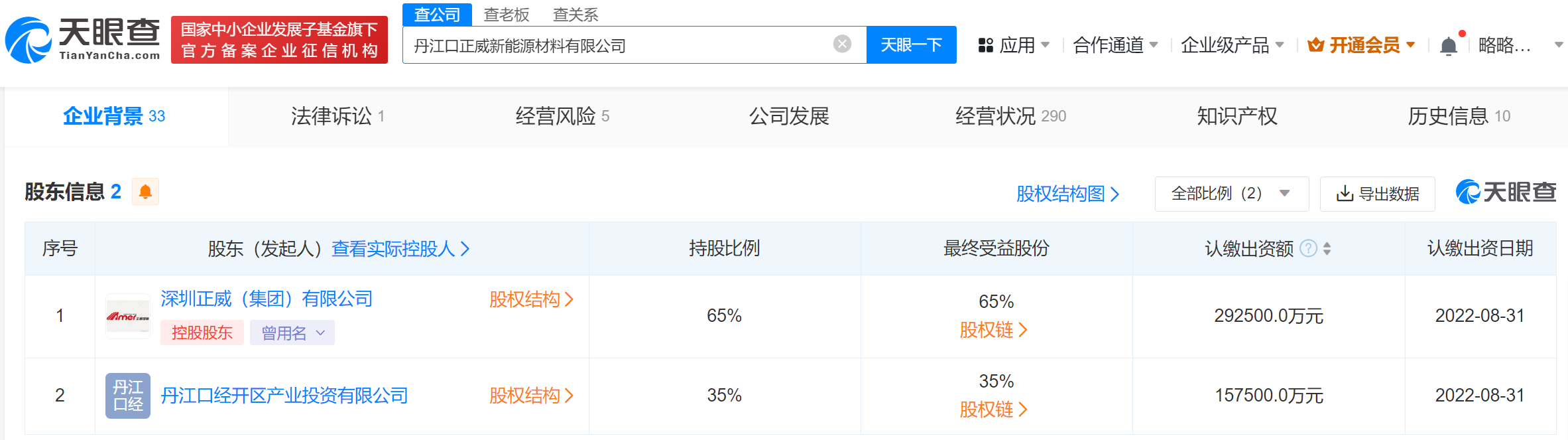Click the 认缴出资日期 column header

(x=1480, y=248)
